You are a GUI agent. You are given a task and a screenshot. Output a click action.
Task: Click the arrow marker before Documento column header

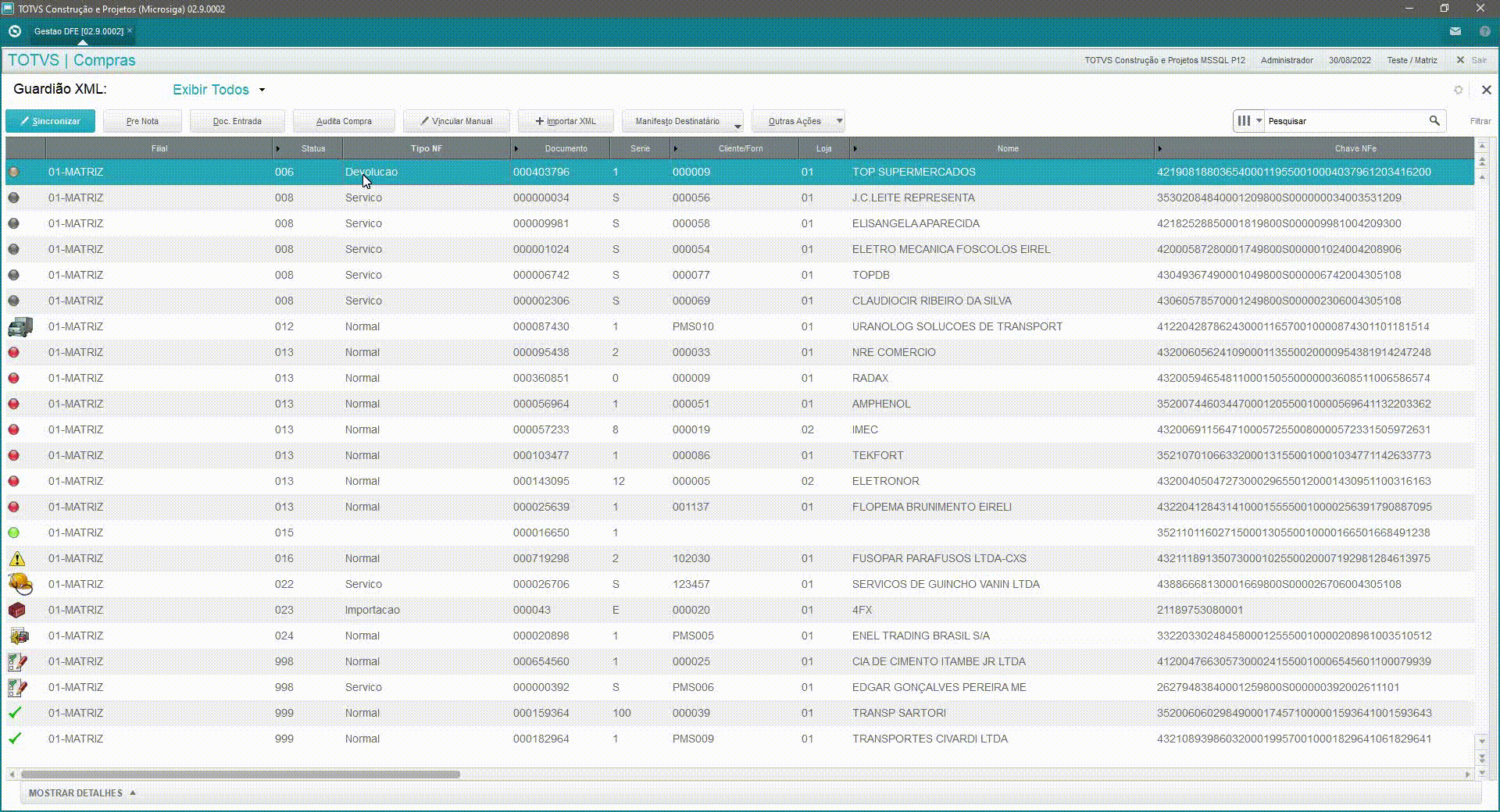(516, 148)
